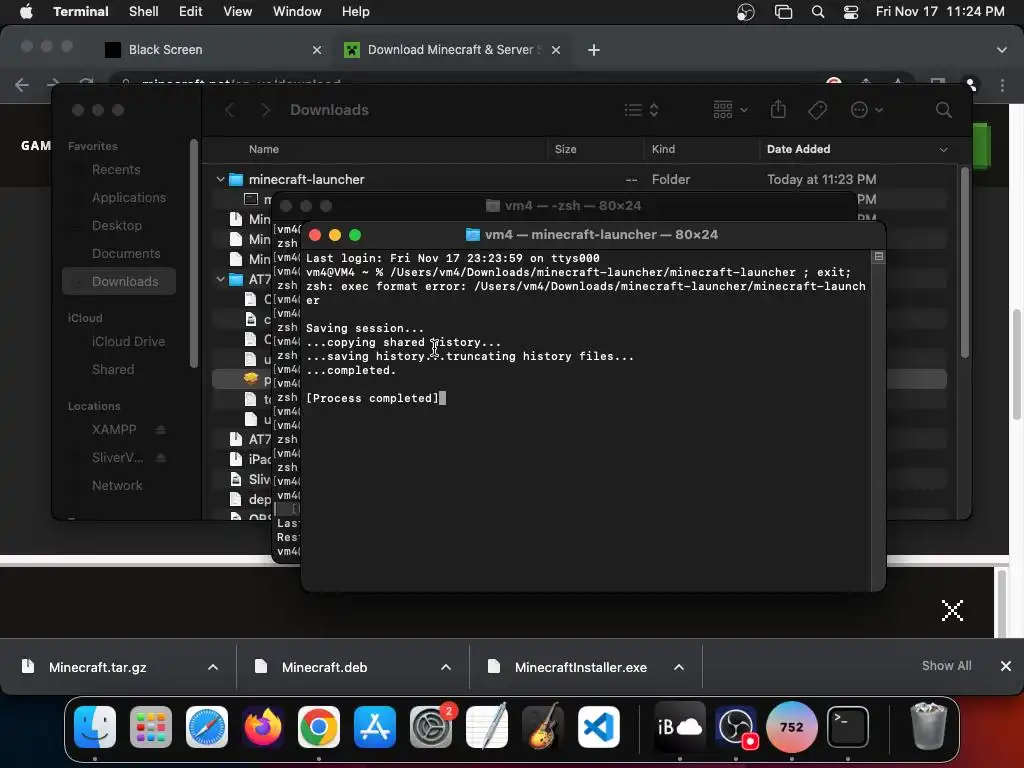
Task: Open Finder action ellipsis menu
Action: pyautogui.click(x=867, y=110)
